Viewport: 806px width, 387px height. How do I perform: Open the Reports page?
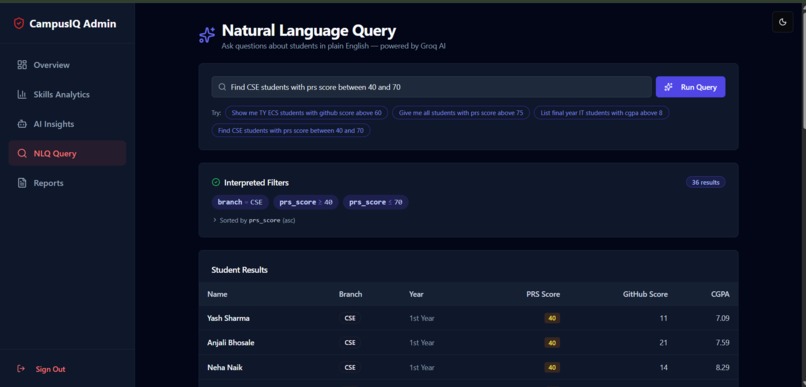pos(67,183)
